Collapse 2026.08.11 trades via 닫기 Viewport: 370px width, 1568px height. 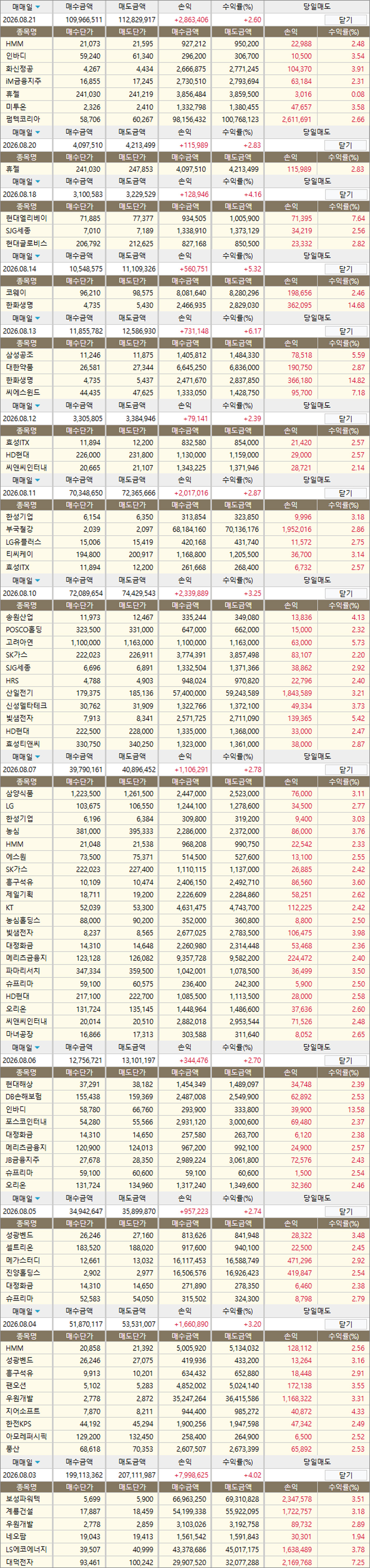click(346, 493)
